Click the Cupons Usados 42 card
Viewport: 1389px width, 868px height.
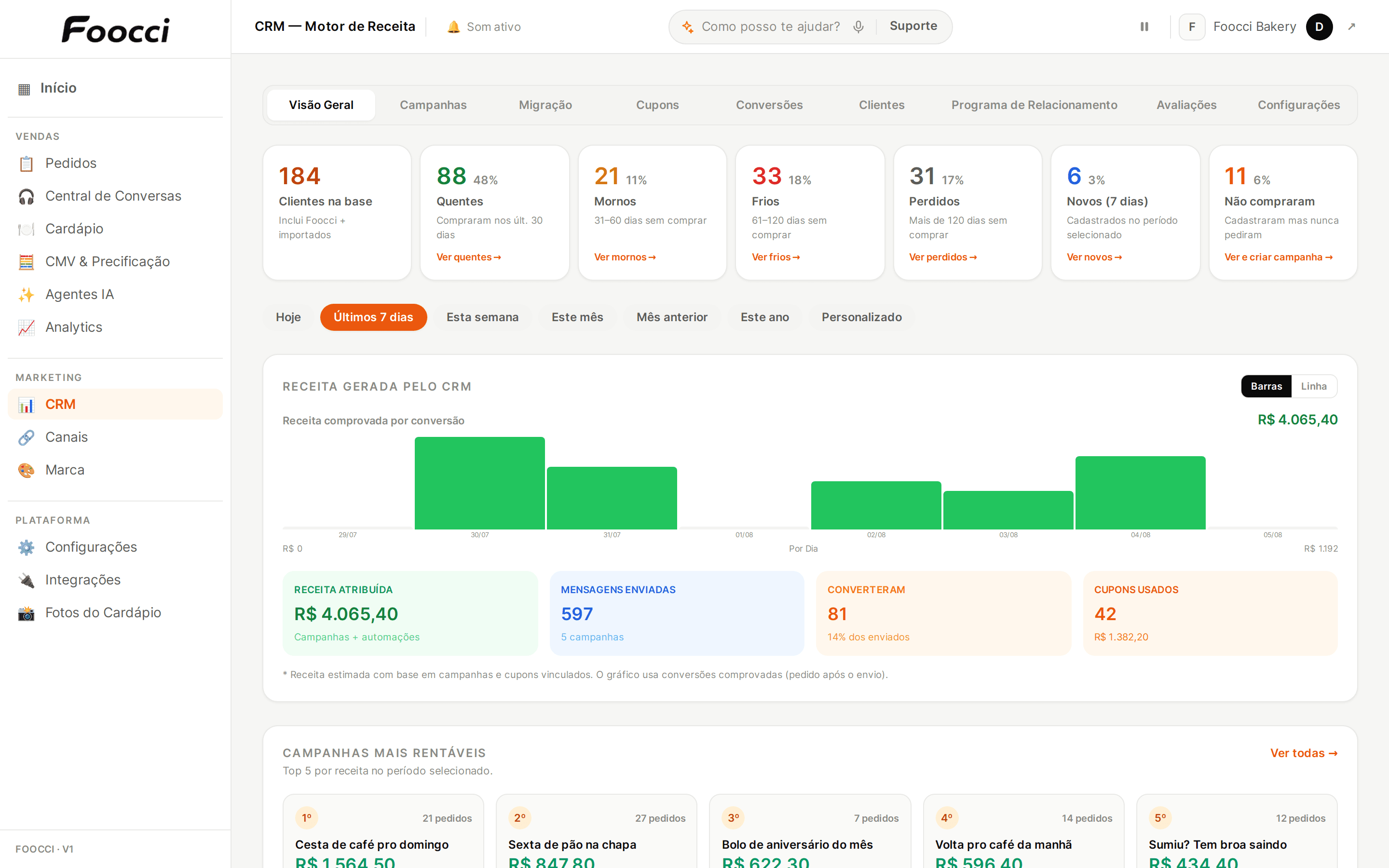(1210, 613)
